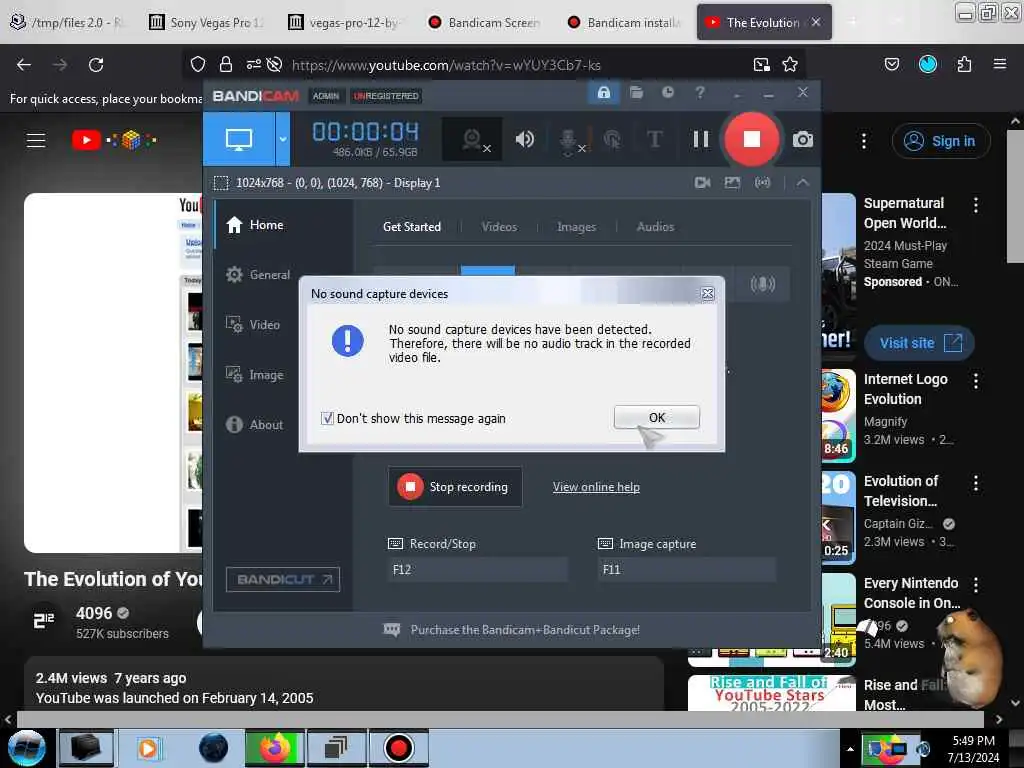Click Visit site on sponsored ad
1024x768 pixels.
coord(920,343)
